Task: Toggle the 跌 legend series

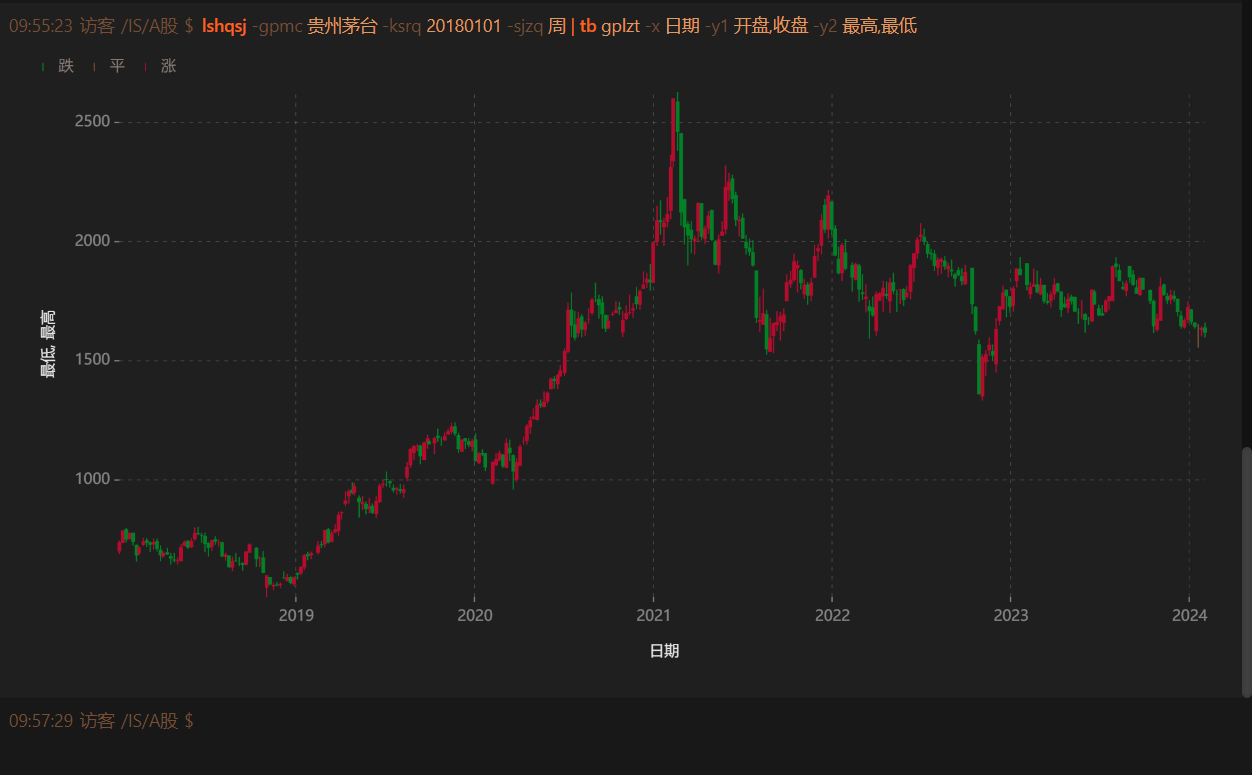Action: tap(65, 65)
